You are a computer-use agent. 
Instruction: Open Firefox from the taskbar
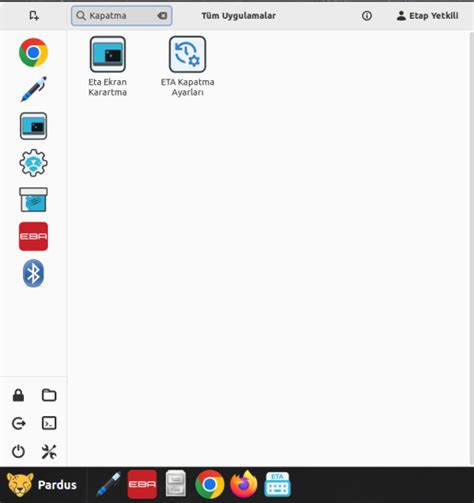click(244, 484)
